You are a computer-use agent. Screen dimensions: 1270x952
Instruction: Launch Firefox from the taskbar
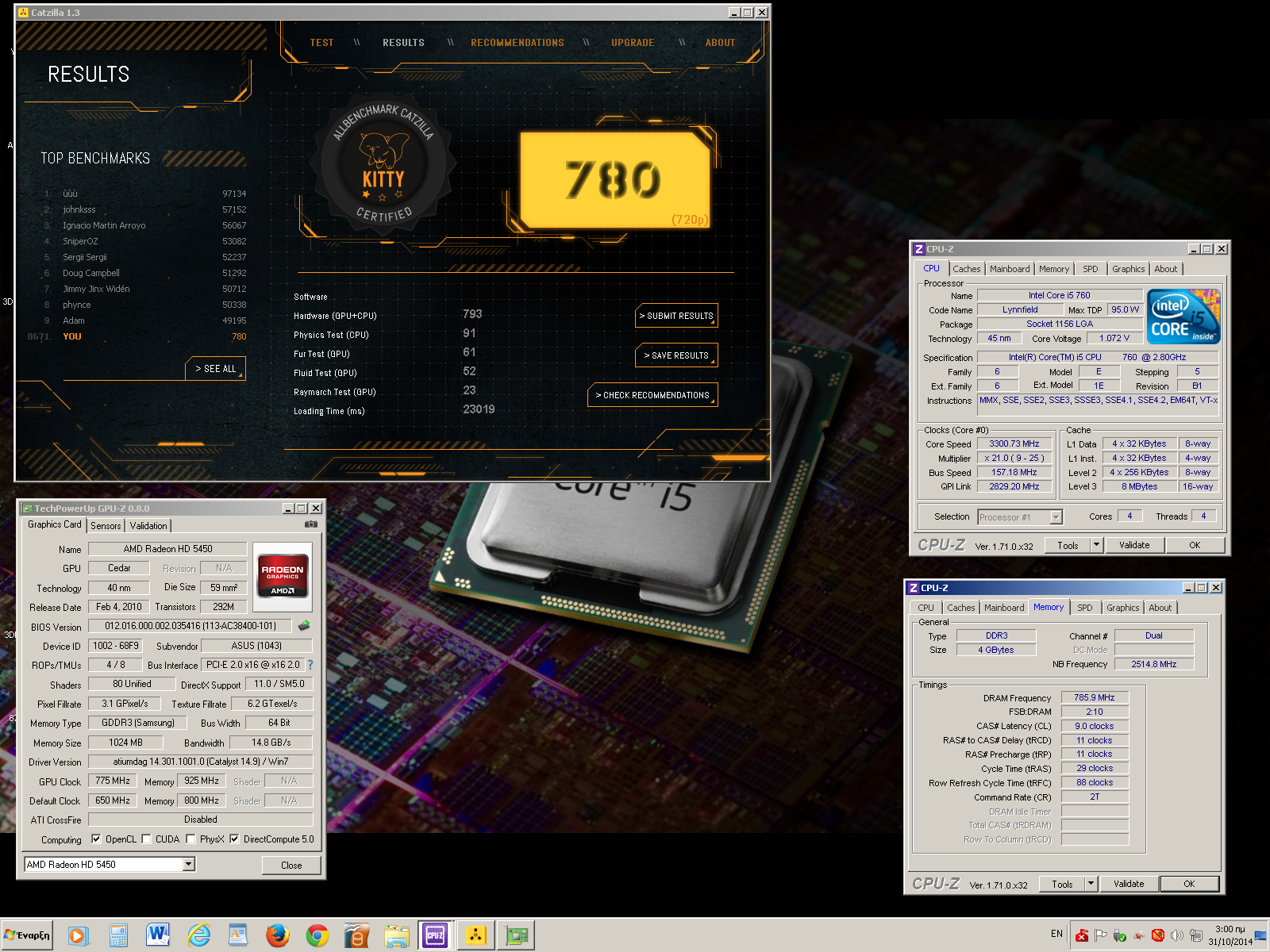point(278,936)
